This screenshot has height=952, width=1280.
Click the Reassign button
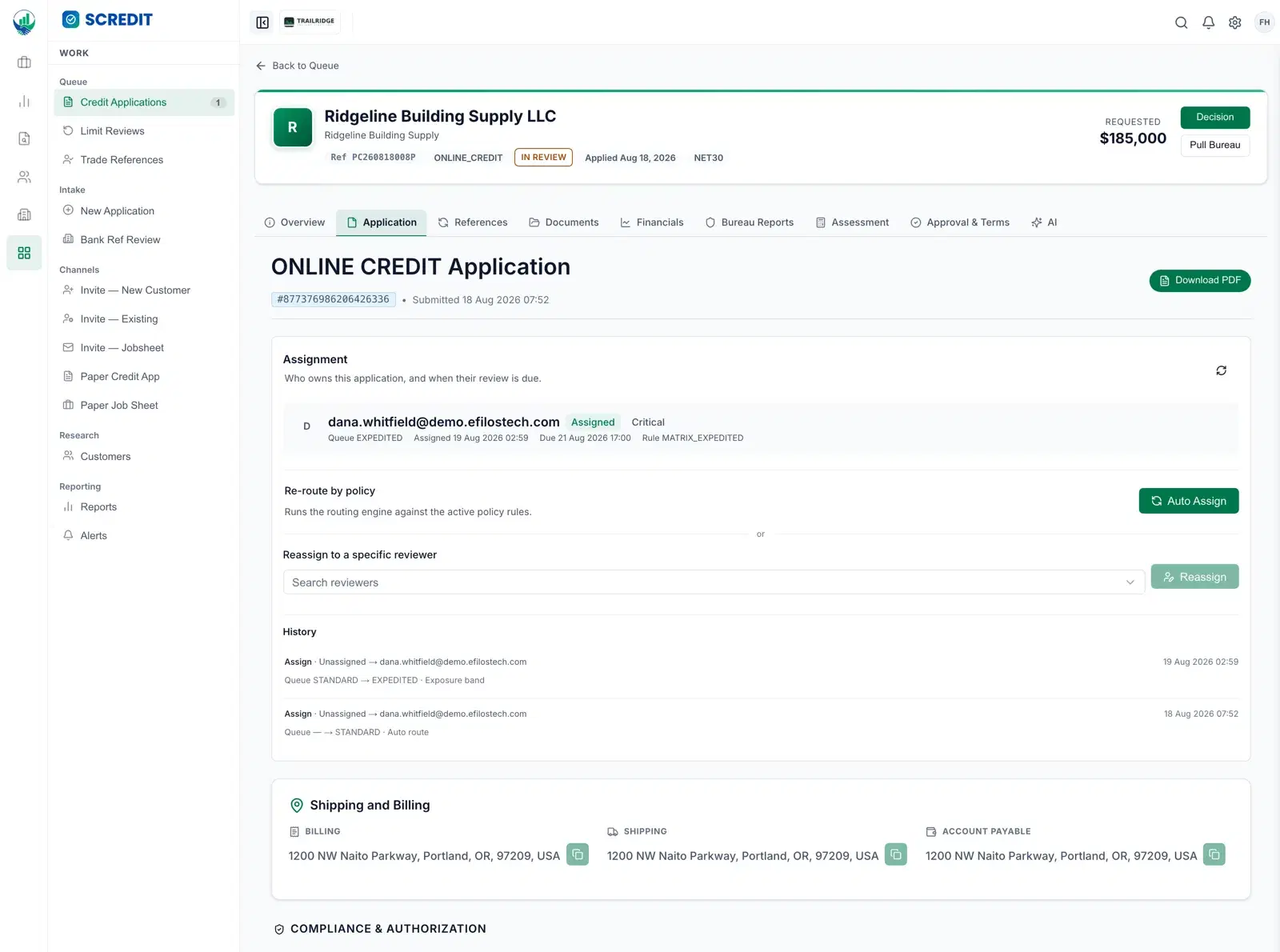click(x=1194, y=577)
